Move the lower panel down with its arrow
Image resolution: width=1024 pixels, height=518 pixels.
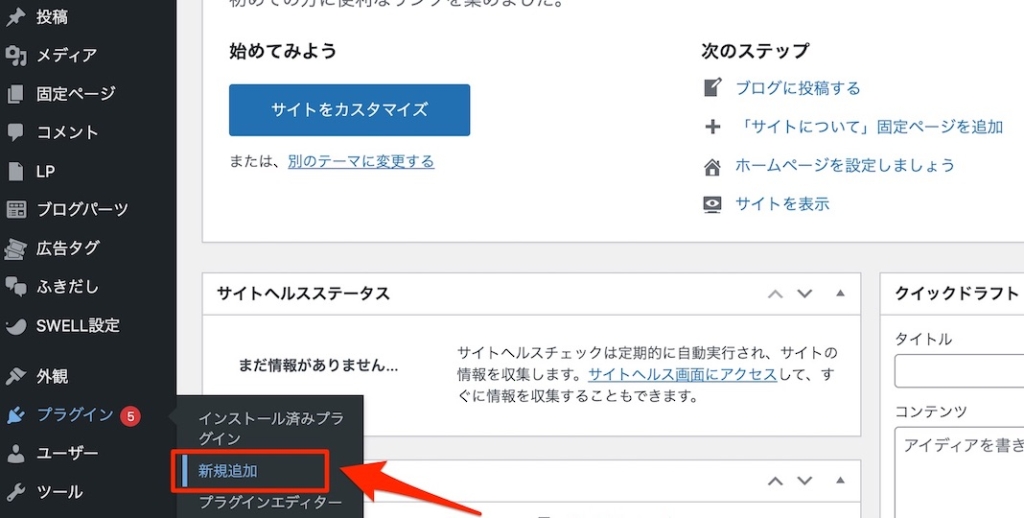[805, 481]
